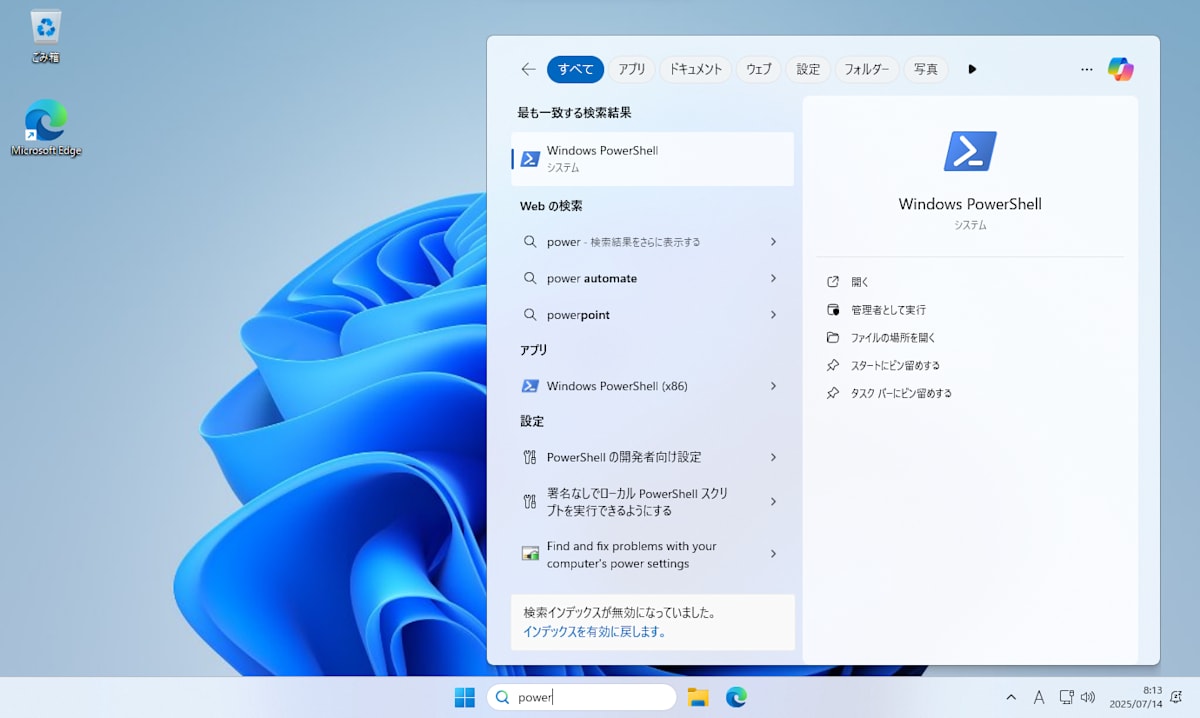
Task: Expand Windows PowerShell (x86) arrow
Action: (773, 386)
